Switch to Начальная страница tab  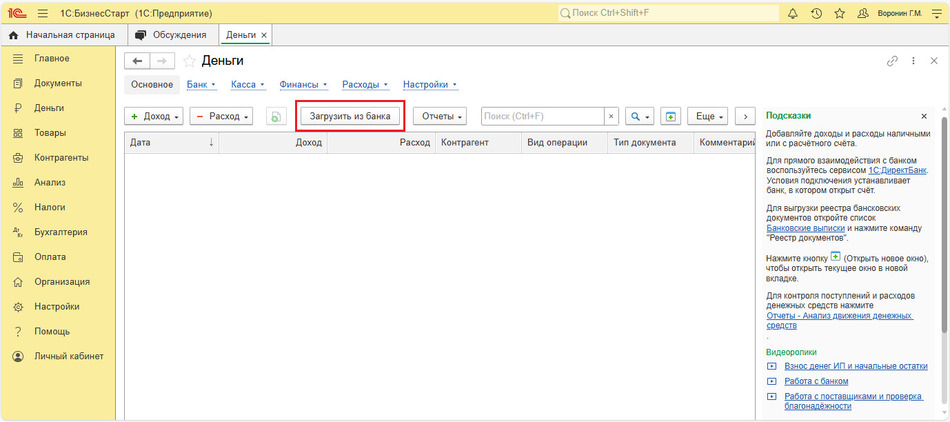[x=62, y=35]
